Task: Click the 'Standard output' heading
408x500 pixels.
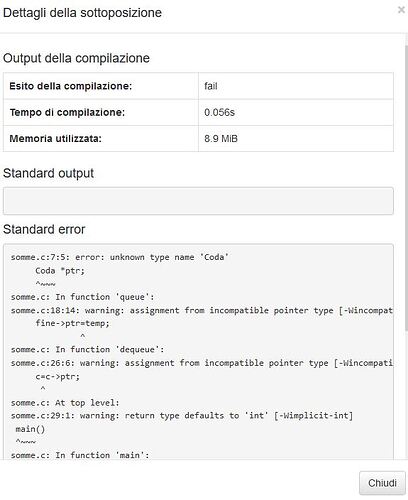Action: [x=48, y=173]
